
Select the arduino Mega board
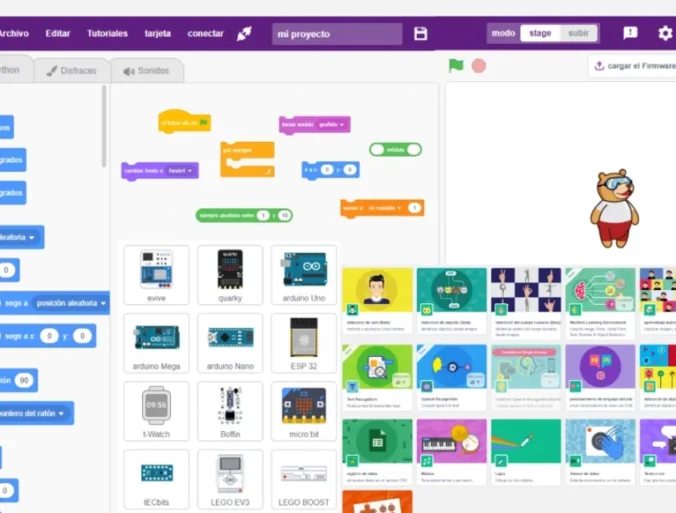(x=156, y=343)
